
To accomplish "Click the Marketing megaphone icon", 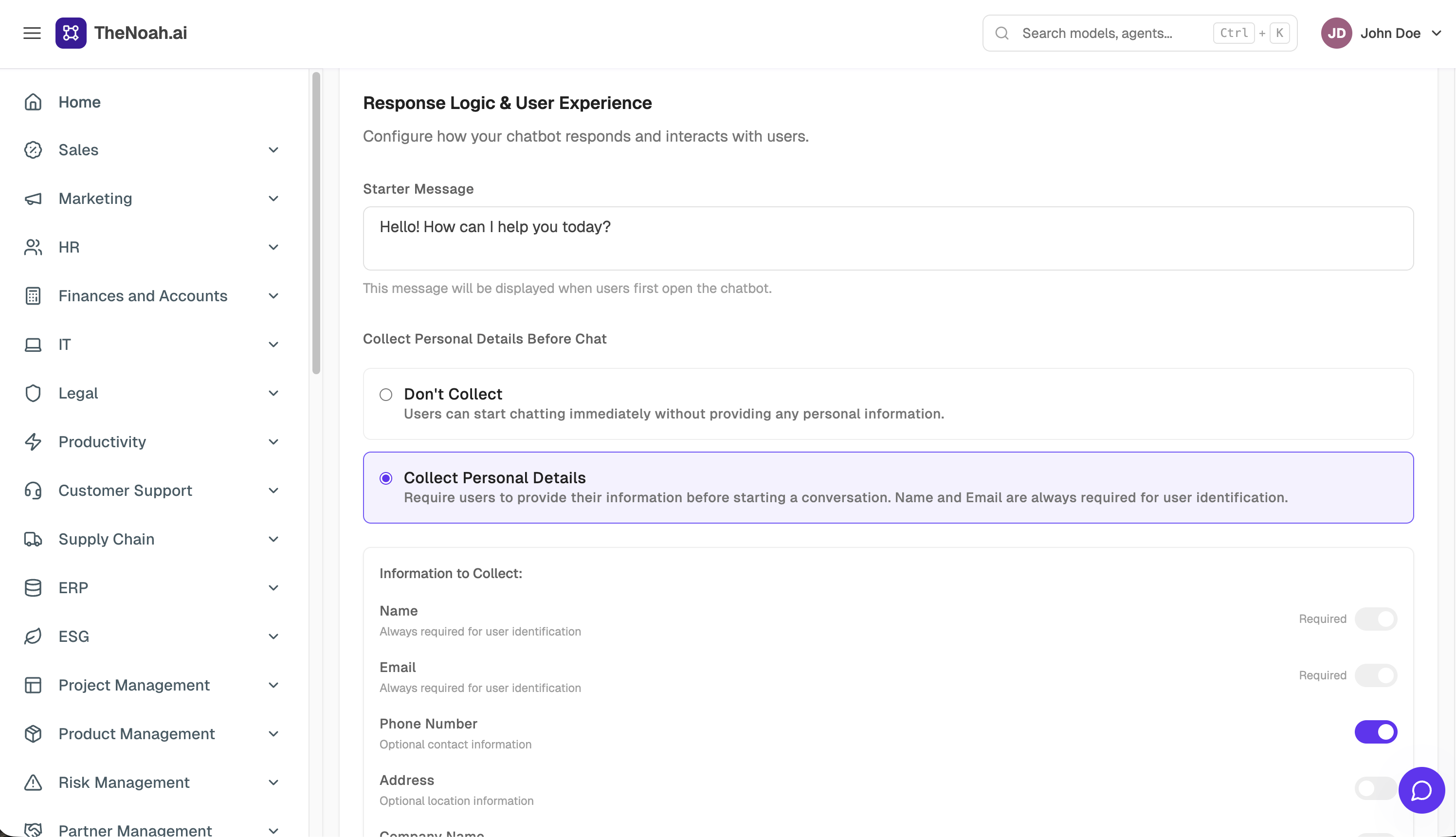I will coord(34,199).
